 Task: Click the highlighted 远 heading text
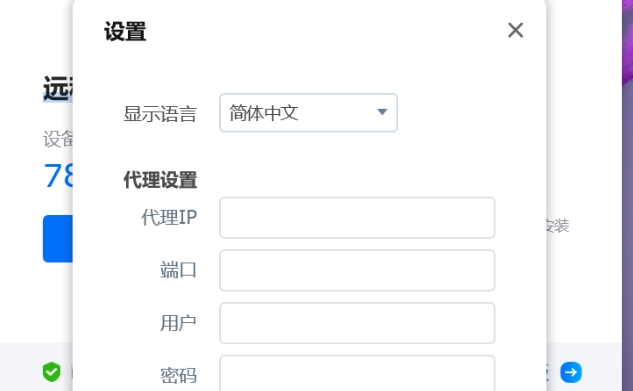coord(58,88)
